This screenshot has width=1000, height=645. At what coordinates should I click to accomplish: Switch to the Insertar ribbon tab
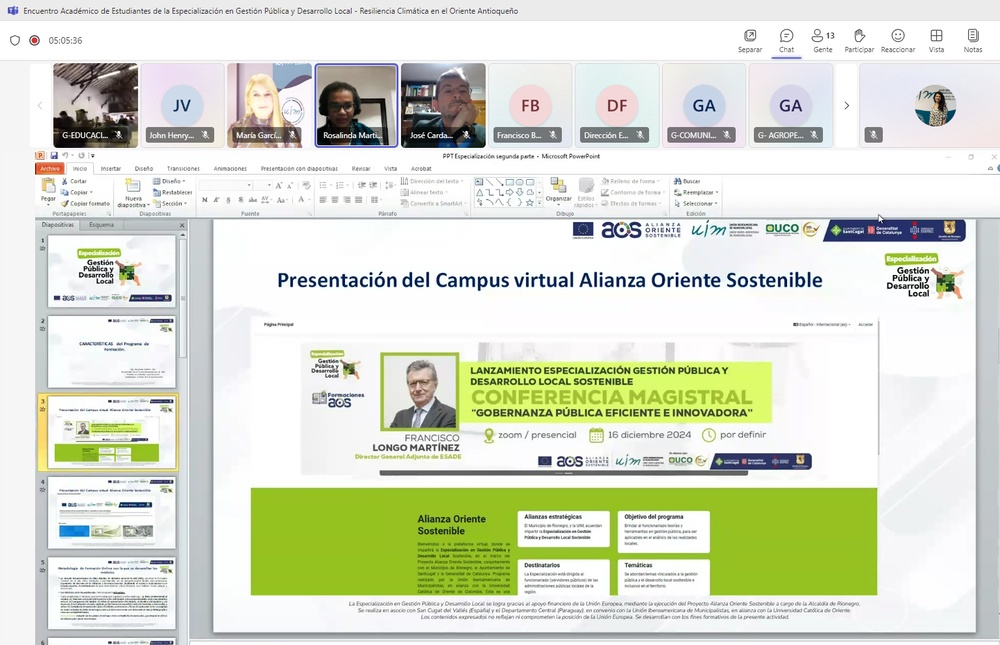[110, 169]
